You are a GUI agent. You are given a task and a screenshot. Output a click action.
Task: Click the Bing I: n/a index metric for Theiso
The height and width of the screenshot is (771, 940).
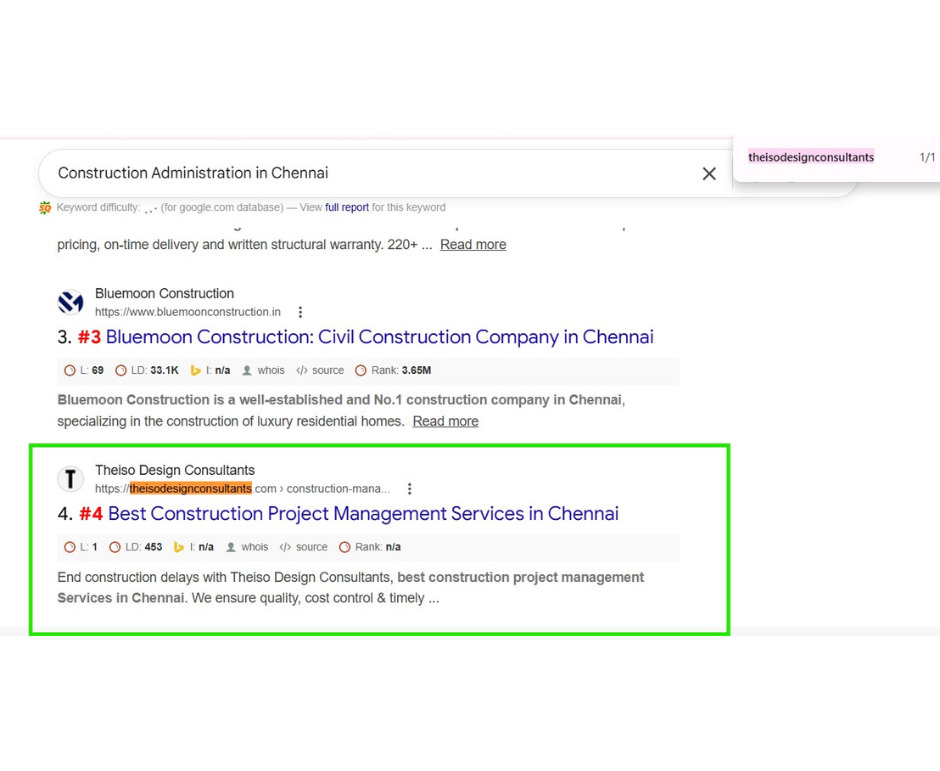click(x=194, y=547)
